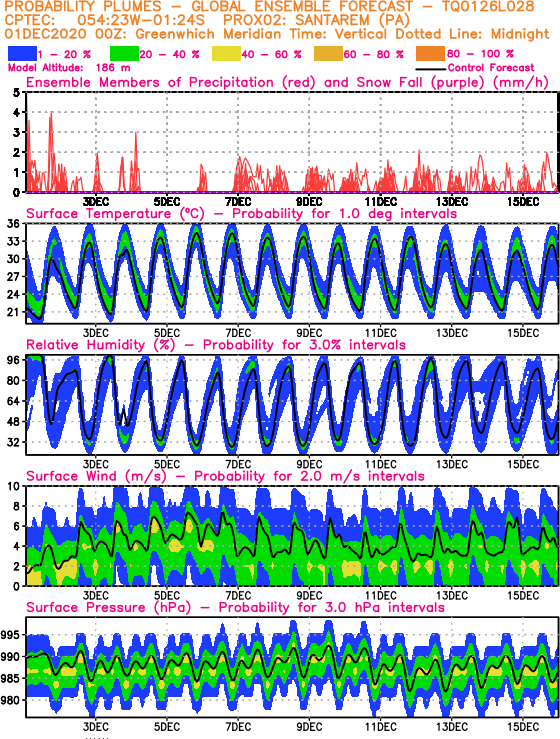Viewport: 560px width, 739px height.
Task: Click the Model Altitude 186 m text
Action: click(69, 68)
